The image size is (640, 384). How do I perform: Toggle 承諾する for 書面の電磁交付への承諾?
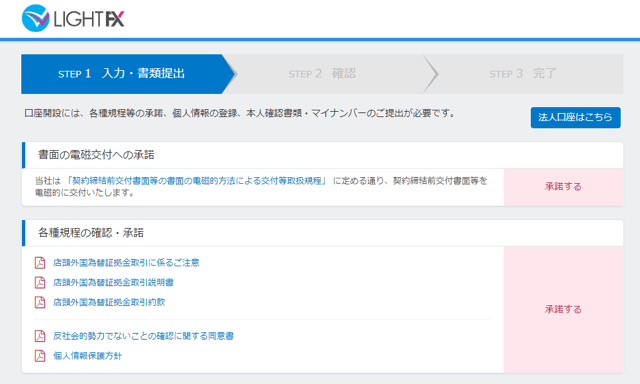click(x=563, y=187)
